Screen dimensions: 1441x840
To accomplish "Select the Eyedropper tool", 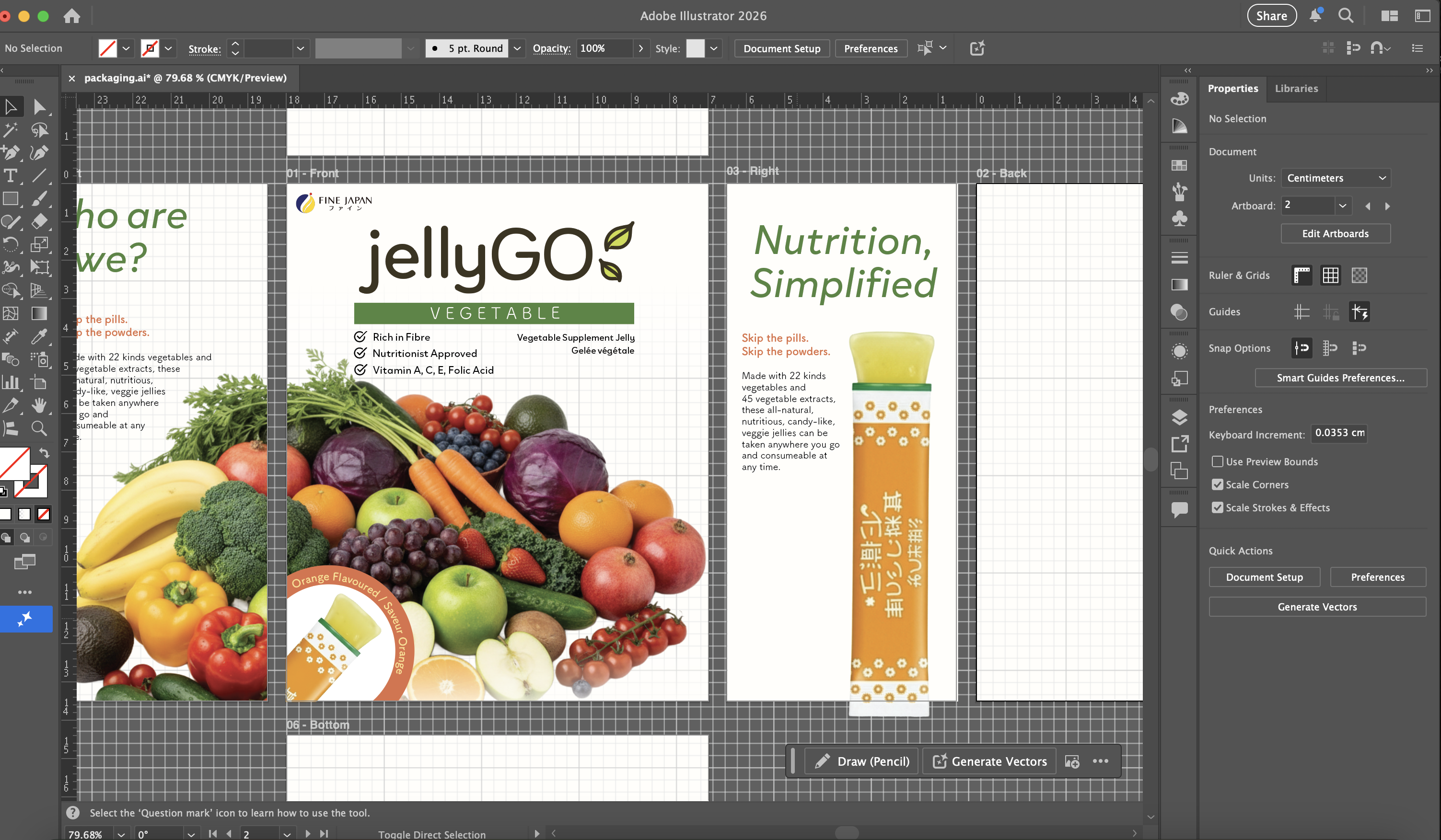I will click(x=39, y=336).
